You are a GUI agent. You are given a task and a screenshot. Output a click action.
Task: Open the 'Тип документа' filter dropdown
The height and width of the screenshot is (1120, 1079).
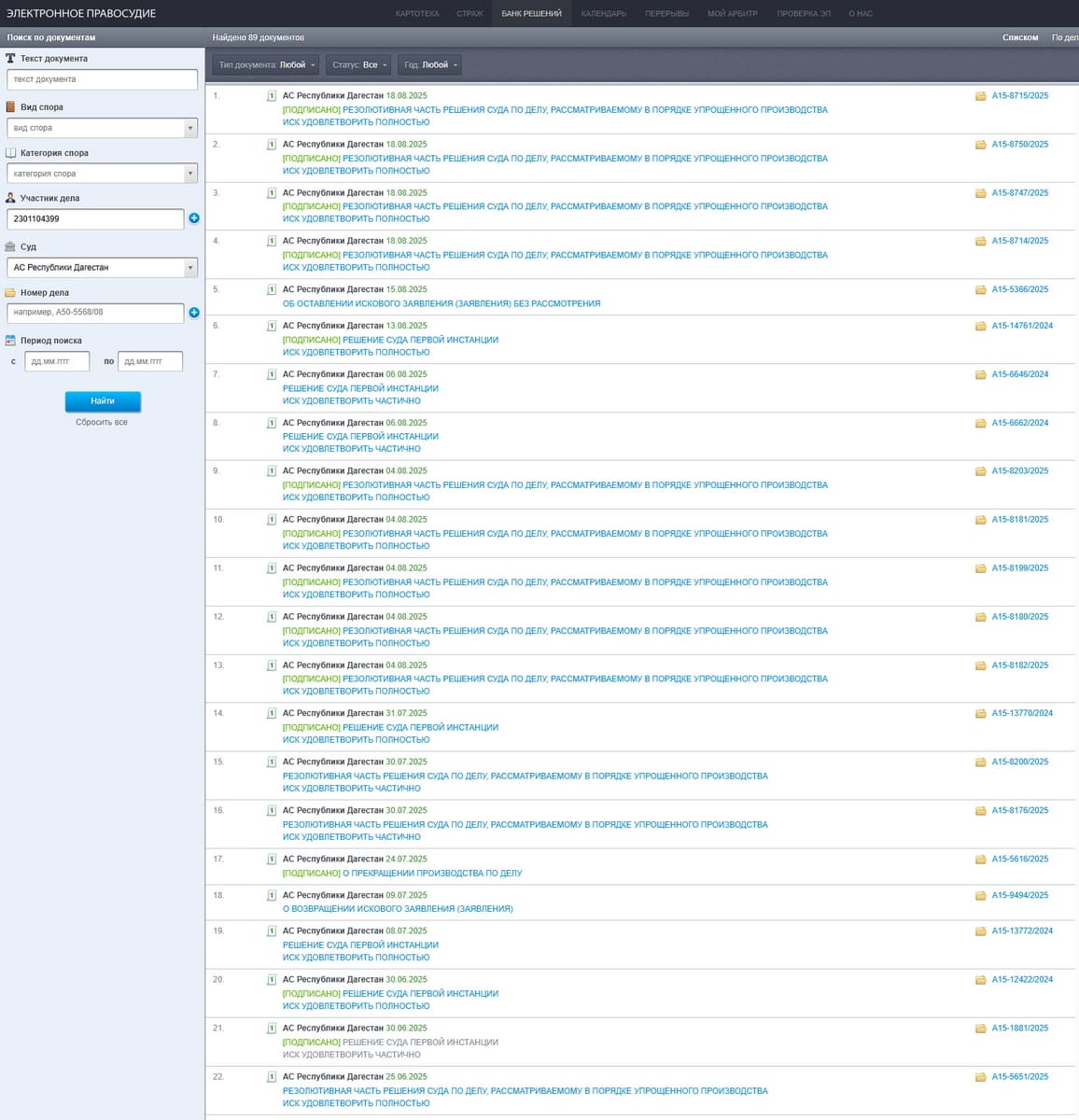pos(266,65)
